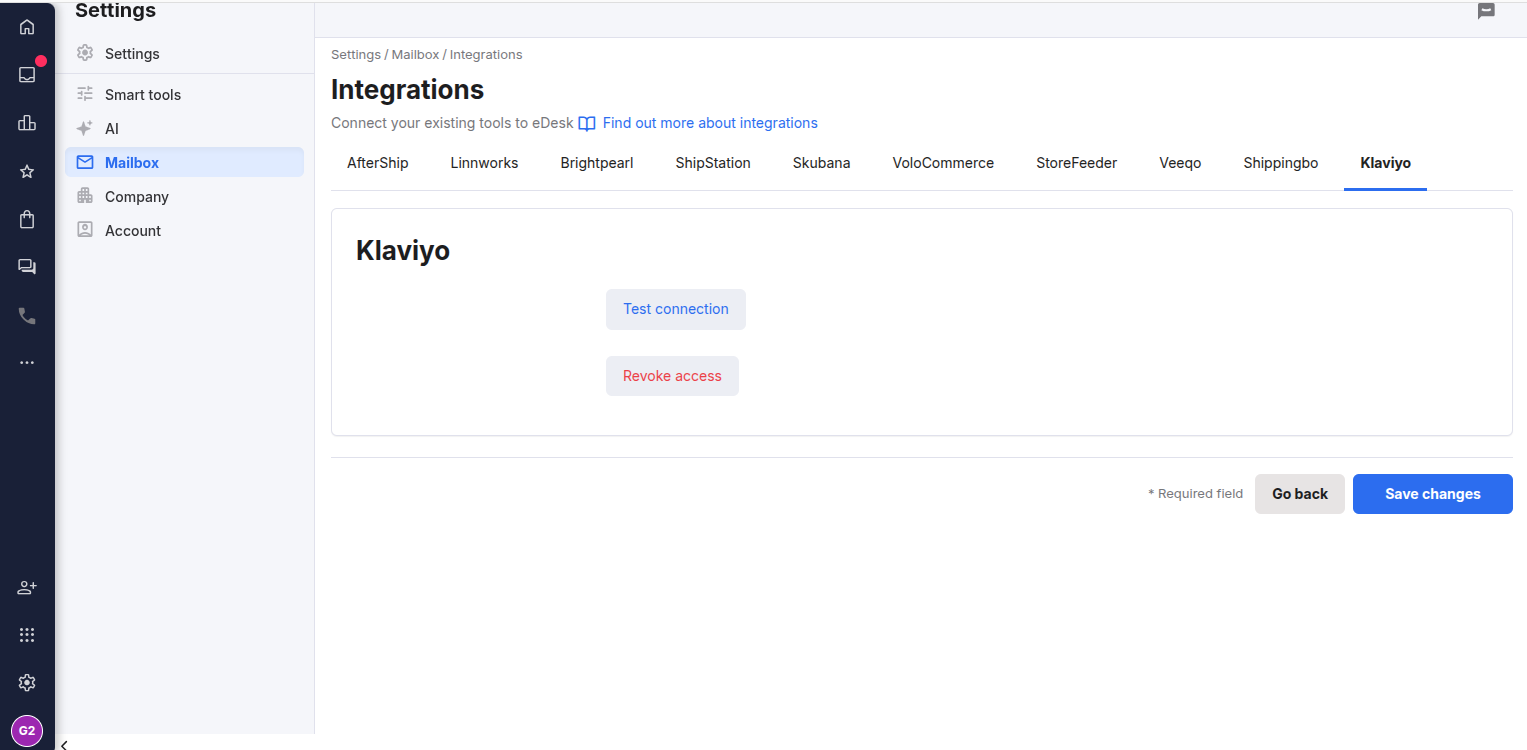Click the G2 profile avatar
The height and width of the screenshot is (750, 1527).
pos(26,731)
